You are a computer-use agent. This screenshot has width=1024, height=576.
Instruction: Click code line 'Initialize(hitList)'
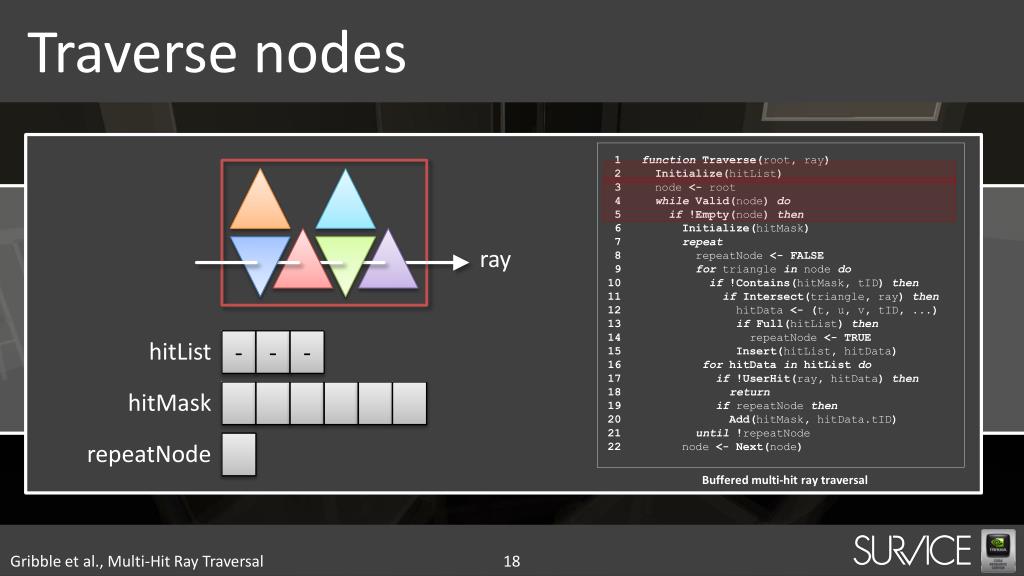click(718, 174)
